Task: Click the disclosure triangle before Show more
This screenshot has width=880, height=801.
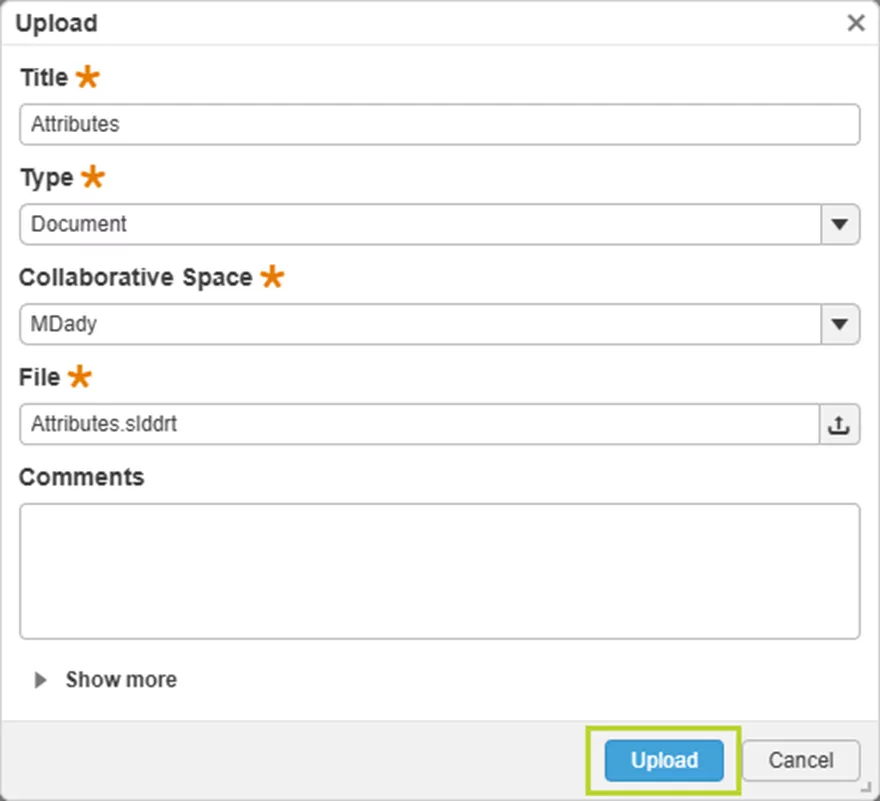Action: pyautogui.click(x=40, y=680)
